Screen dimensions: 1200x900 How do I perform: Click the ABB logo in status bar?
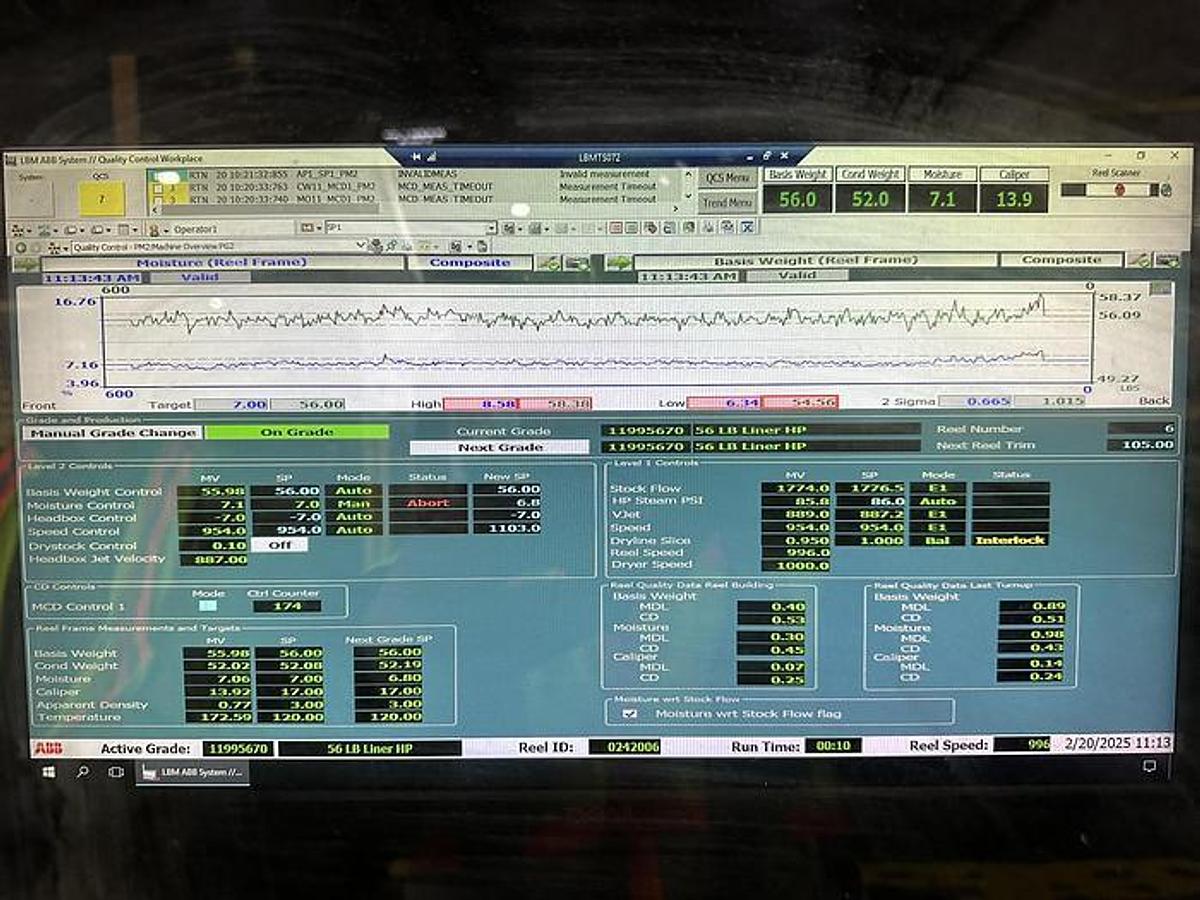coord(47,747)
